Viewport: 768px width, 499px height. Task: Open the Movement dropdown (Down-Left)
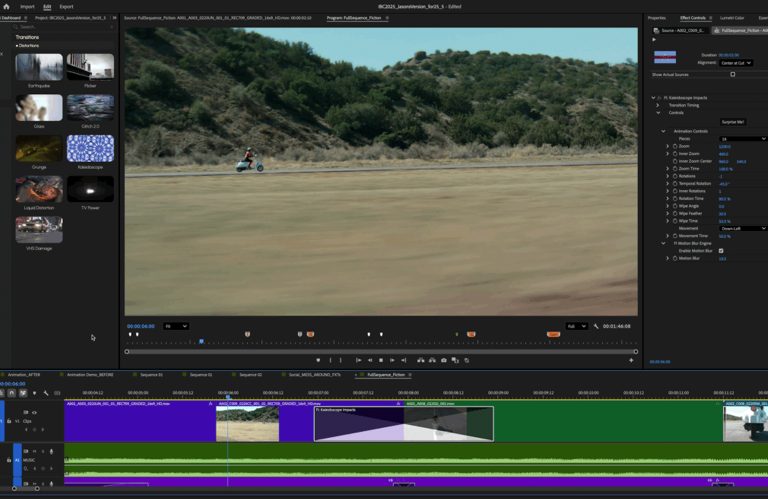743,229
